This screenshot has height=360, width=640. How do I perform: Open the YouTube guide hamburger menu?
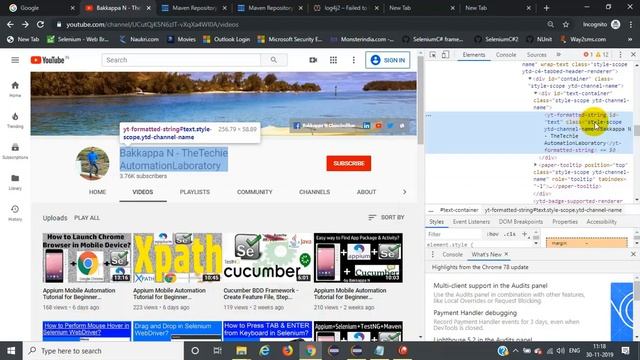tap(15, 60)
